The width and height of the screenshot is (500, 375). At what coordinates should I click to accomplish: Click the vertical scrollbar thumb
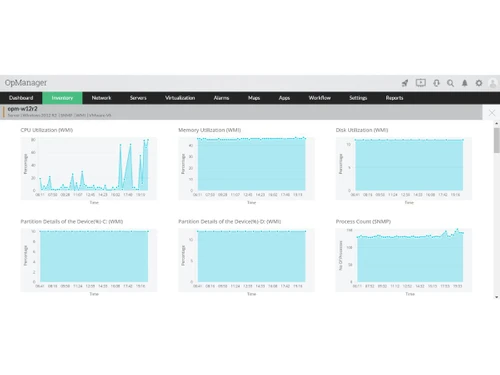tap(497, 140)
